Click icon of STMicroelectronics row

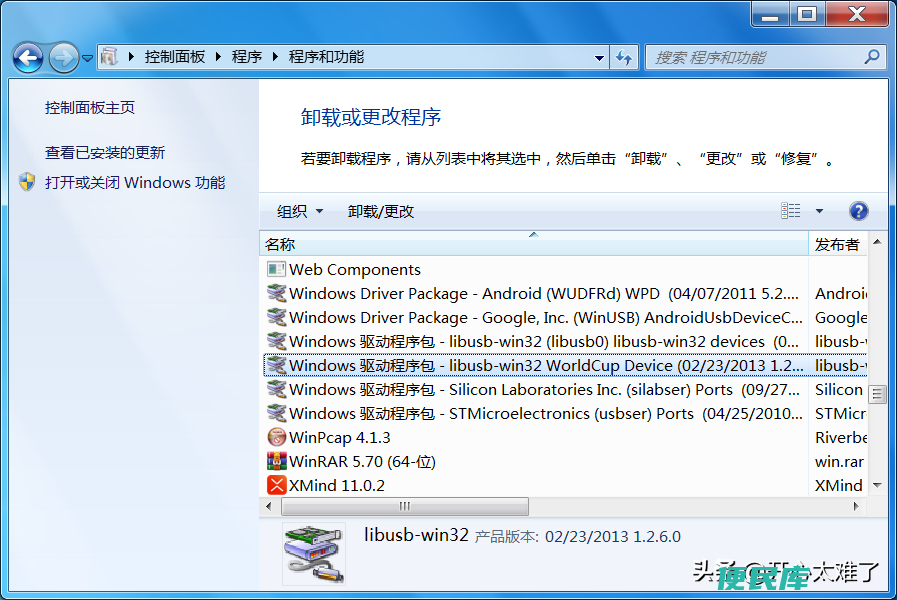point(276,414)
